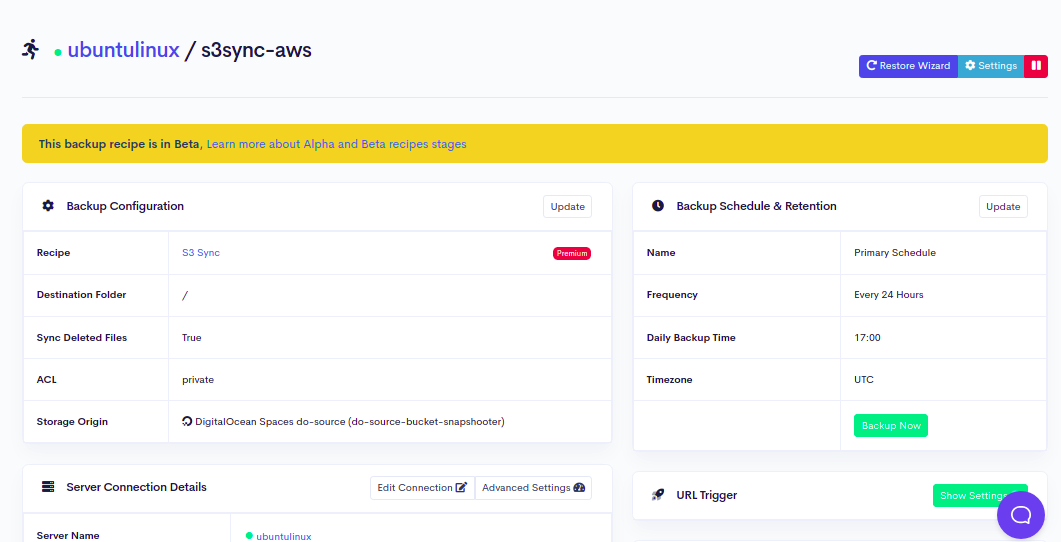
Task: Open Edit Connection
Action: [422, 488]
